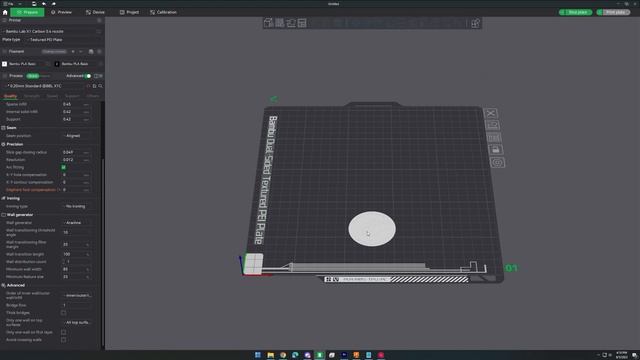The image size is (640, 360).
Task: Click the Flushing volumes button
Action: (54, 51)
